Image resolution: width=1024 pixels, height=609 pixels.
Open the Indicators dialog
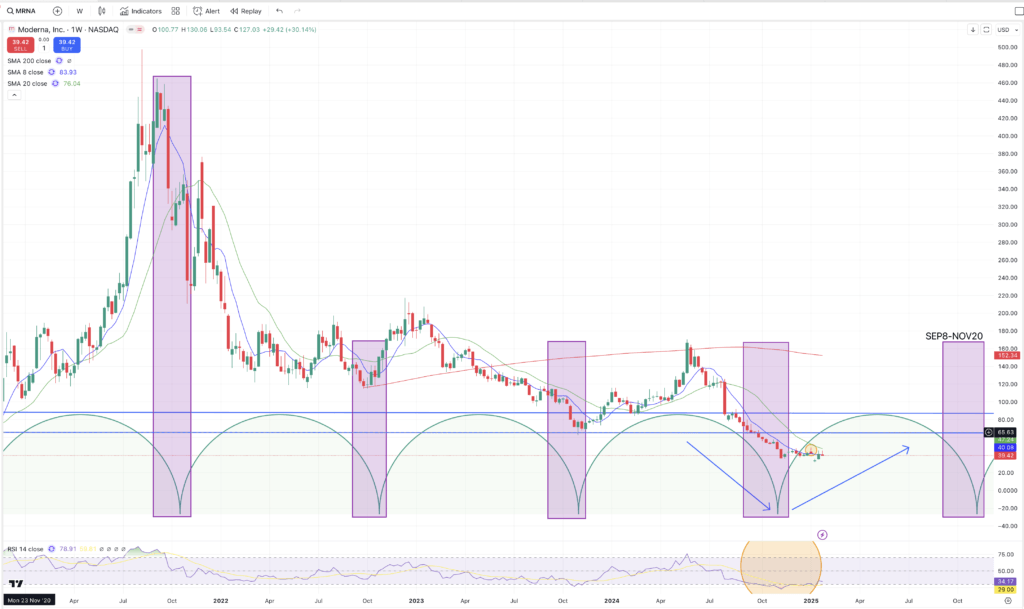pos(140,11)
